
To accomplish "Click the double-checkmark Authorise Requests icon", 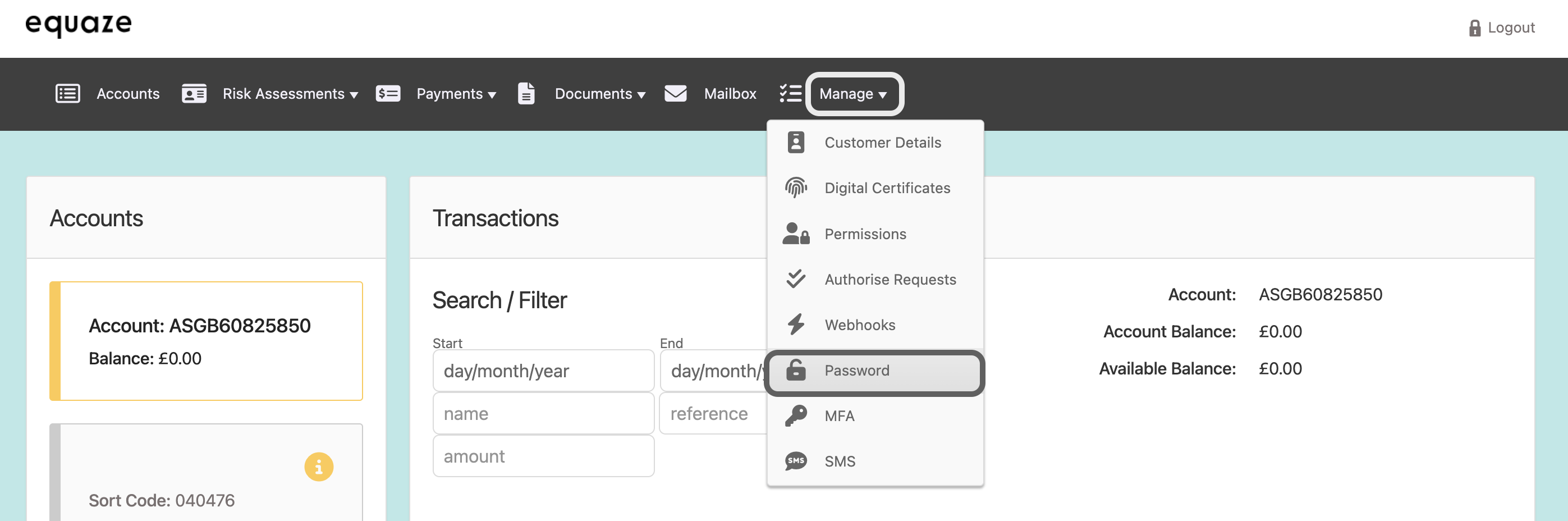I will tap(796, 280).
